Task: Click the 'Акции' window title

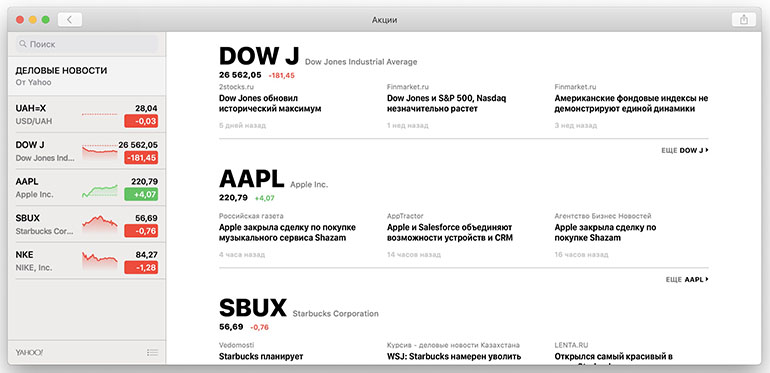Action: [x=385, y=20]
